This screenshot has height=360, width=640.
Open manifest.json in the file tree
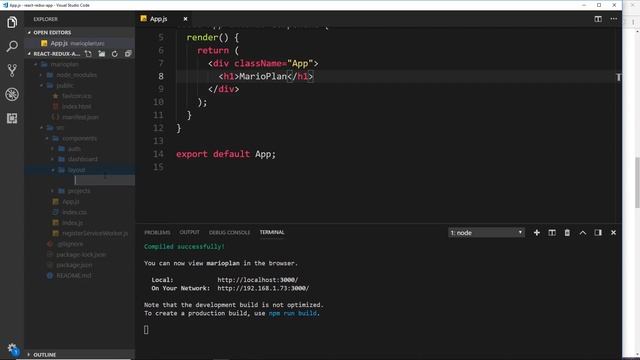80,117
